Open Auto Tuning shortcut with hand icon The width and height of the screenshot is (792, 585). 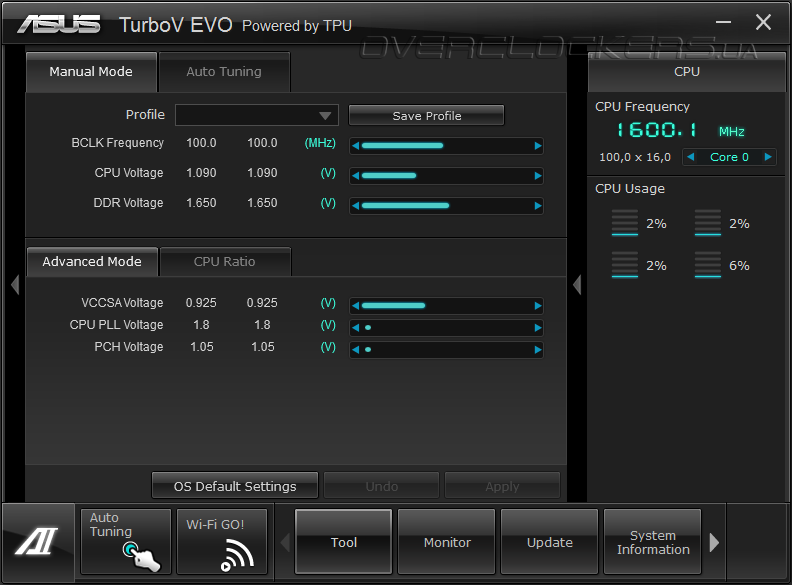(126, 542)
